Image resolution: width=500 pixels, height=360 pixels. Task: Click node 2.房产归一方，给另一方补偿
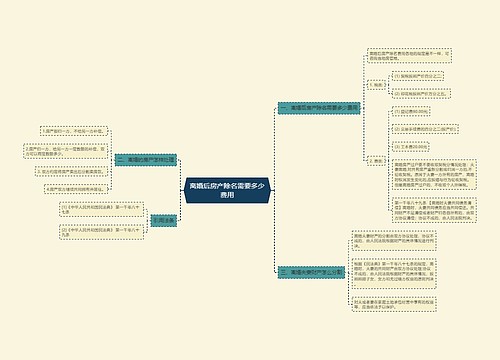[x=66, y=151]
